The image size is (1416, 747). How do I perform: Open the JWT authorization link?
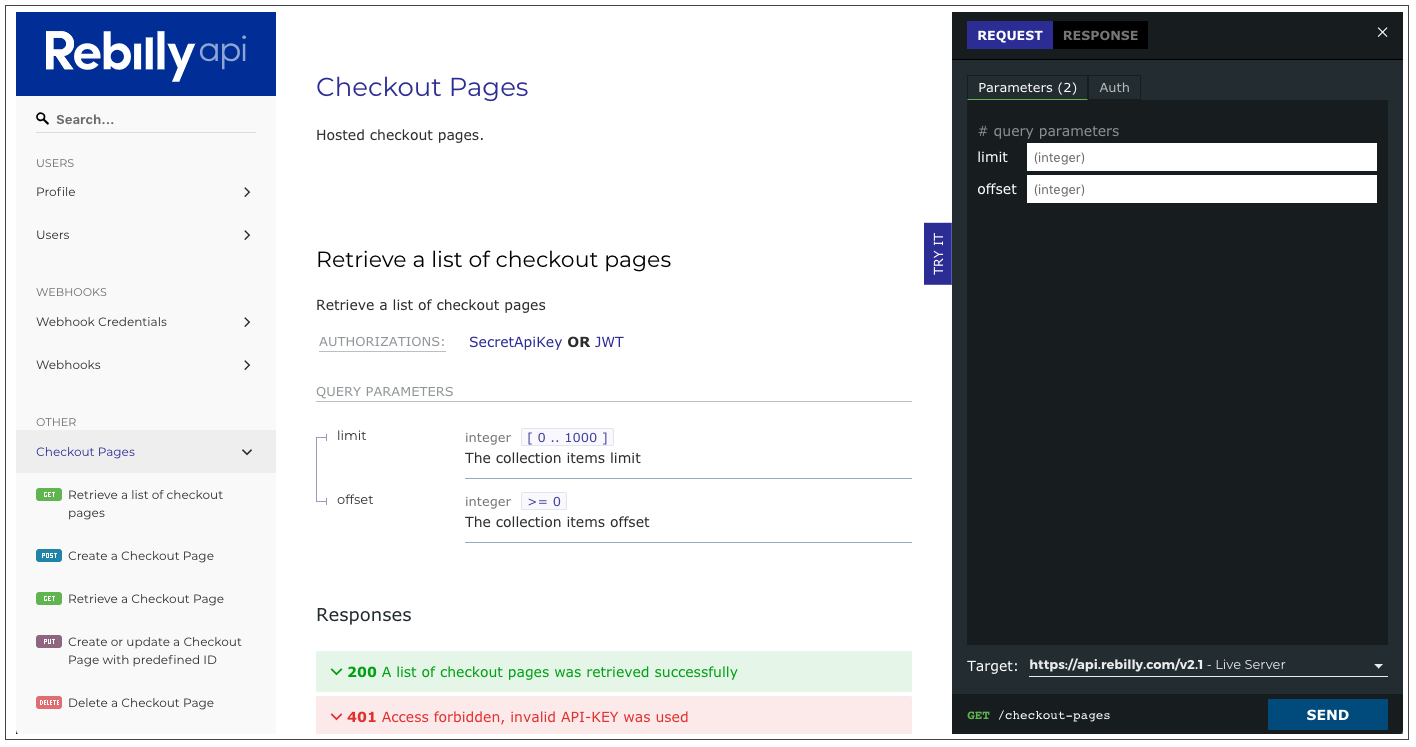(x=609, y=342)
